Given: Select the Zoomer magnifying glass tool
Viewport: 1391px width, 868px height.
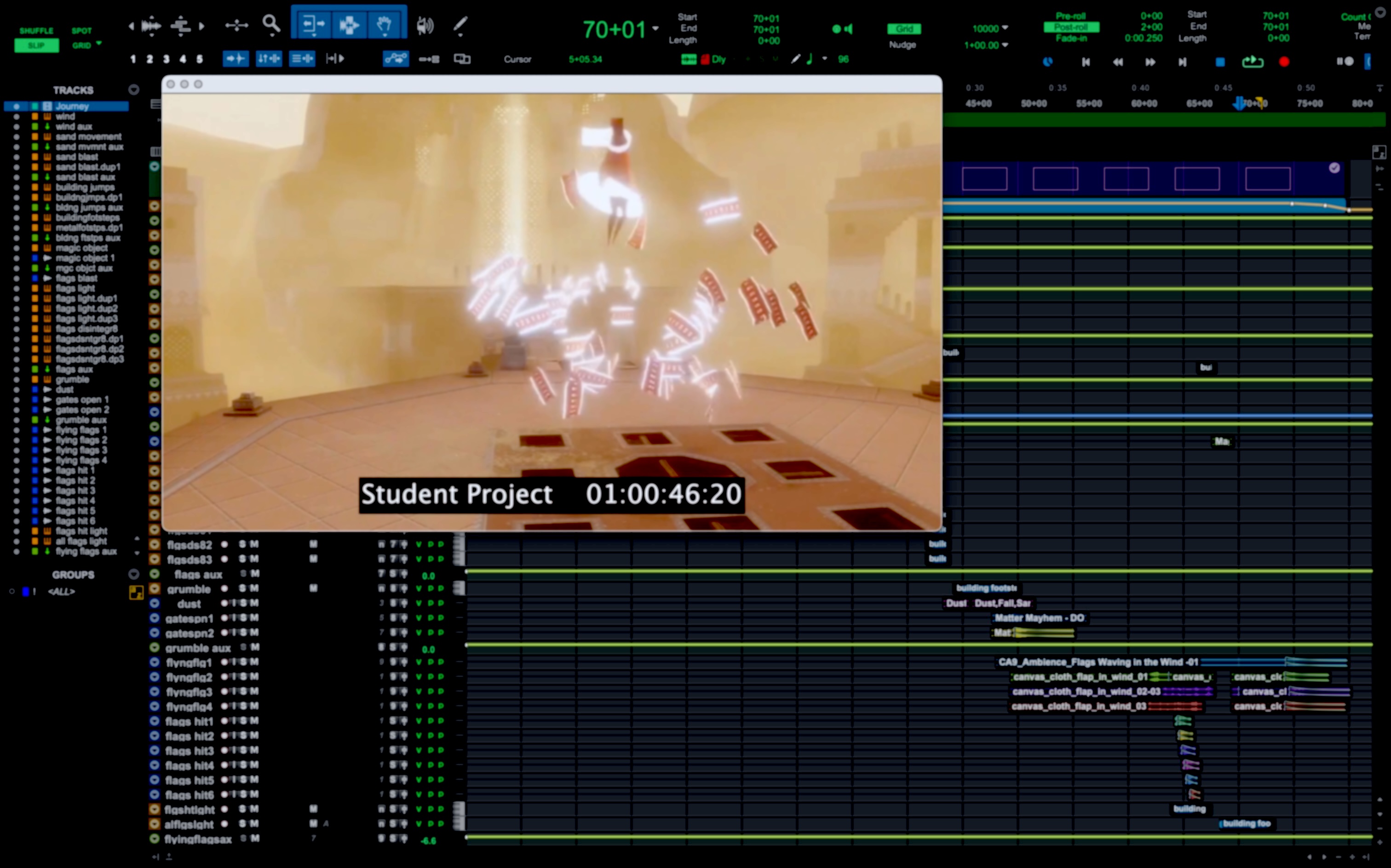Looking at the screenshot, I should (x=271, y=25).
